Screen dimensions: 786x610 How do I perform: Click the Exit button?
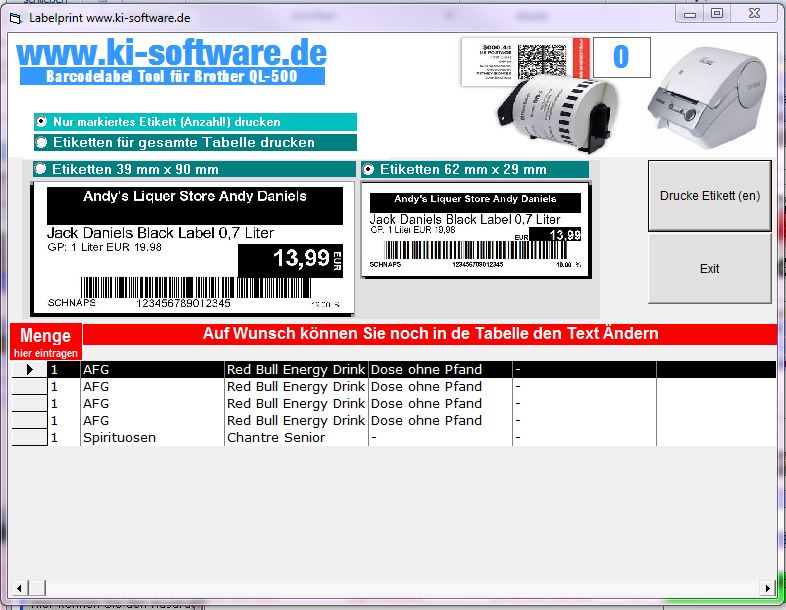coord(709,269)
